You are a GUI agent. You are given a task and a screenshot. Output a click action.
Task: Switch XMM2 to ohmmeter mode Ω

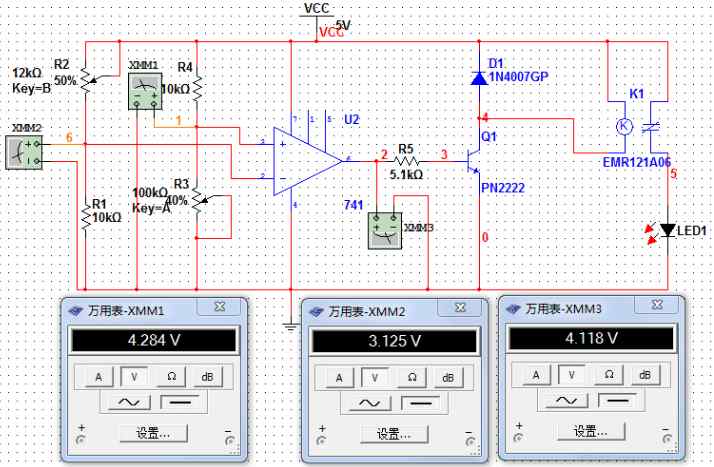[x=412, y=377]
